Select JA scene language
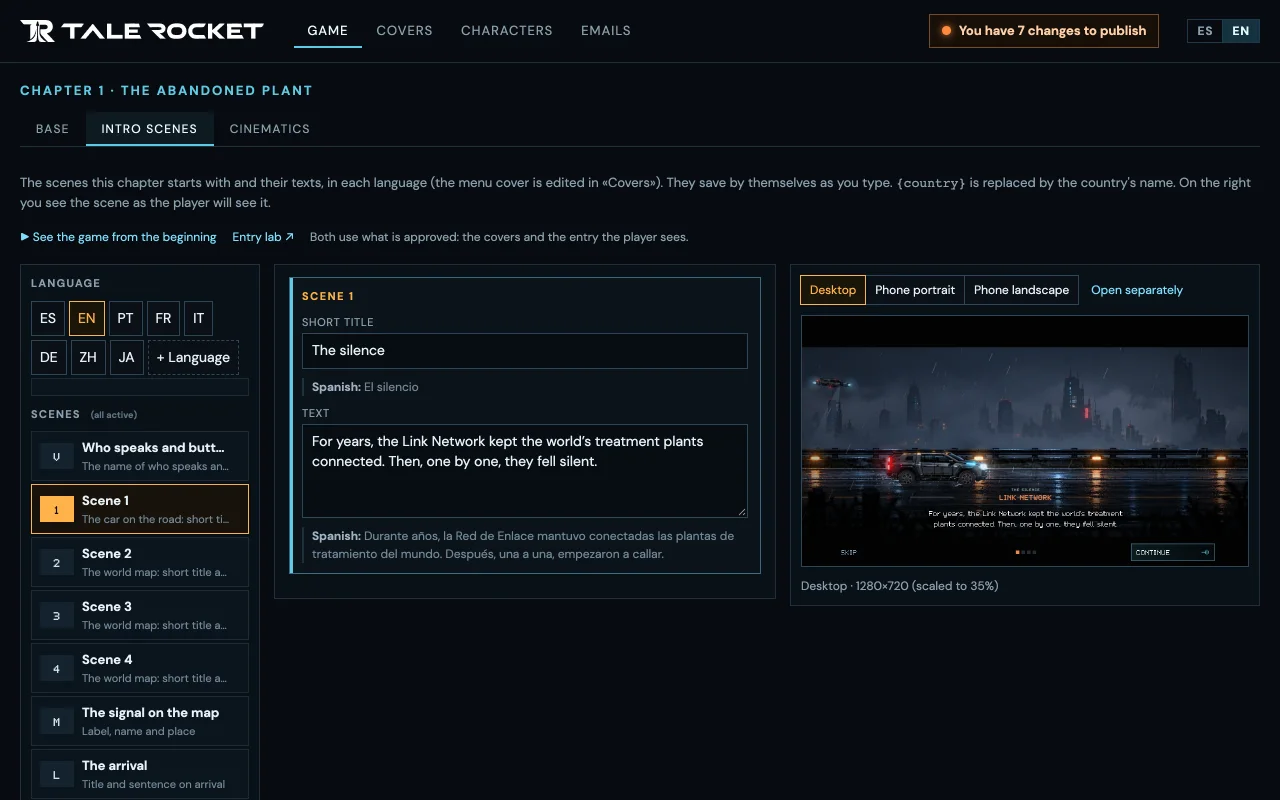This screenshot has height=800, width=1280. pos(127,357)
